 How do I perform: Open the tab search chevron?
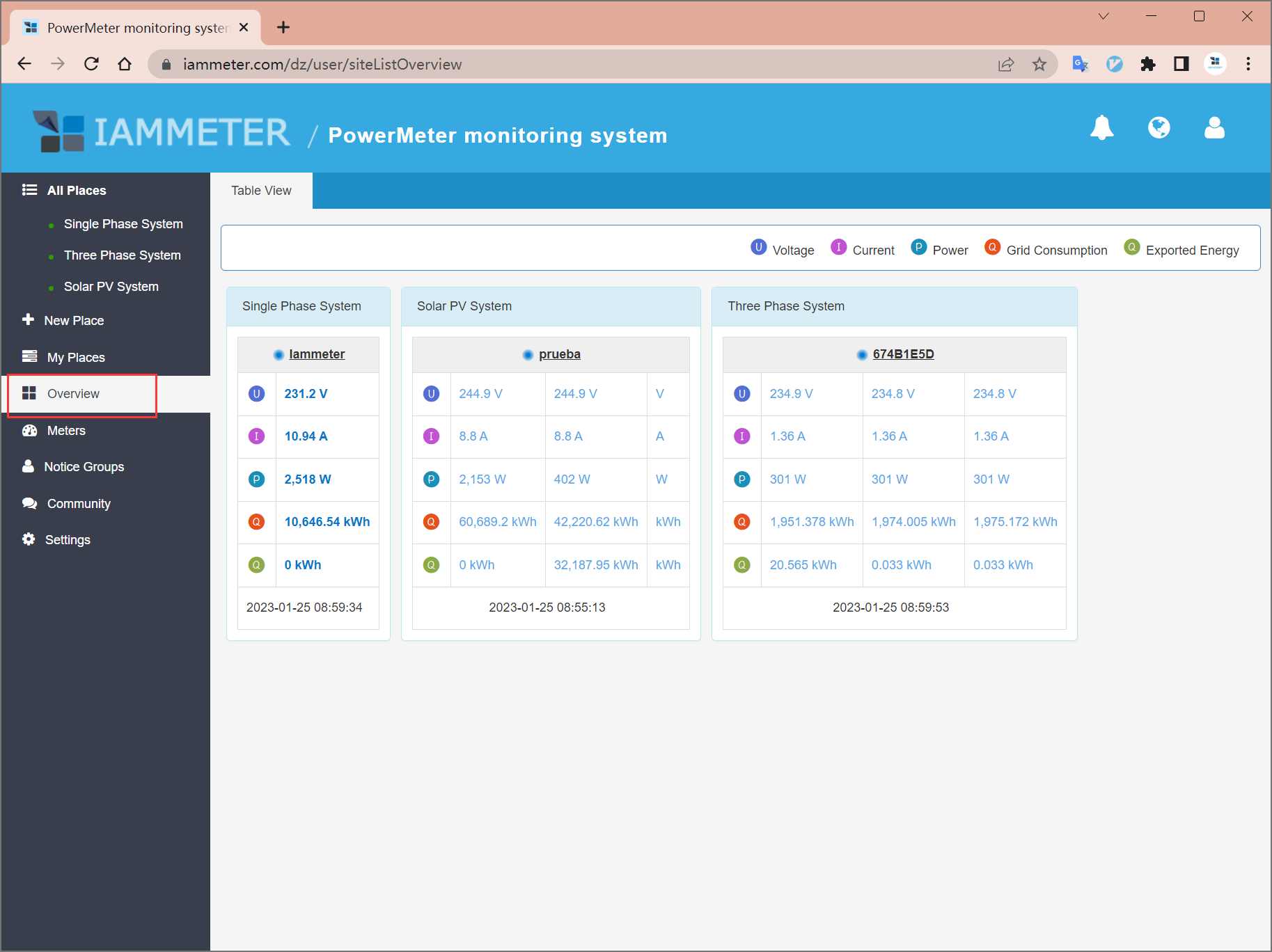(x=1104, y=16)
